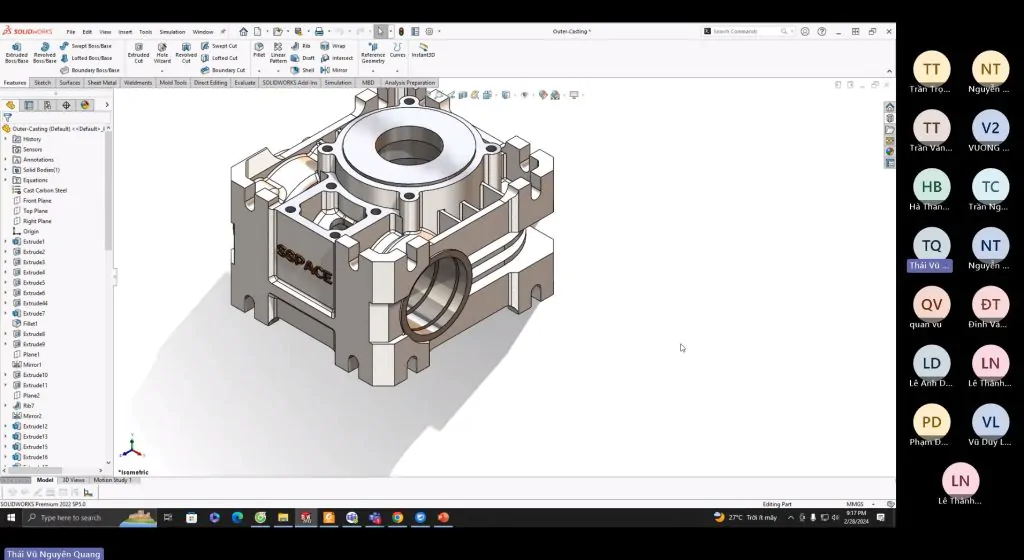Switch to the Sketch tab

pos(42,83)
